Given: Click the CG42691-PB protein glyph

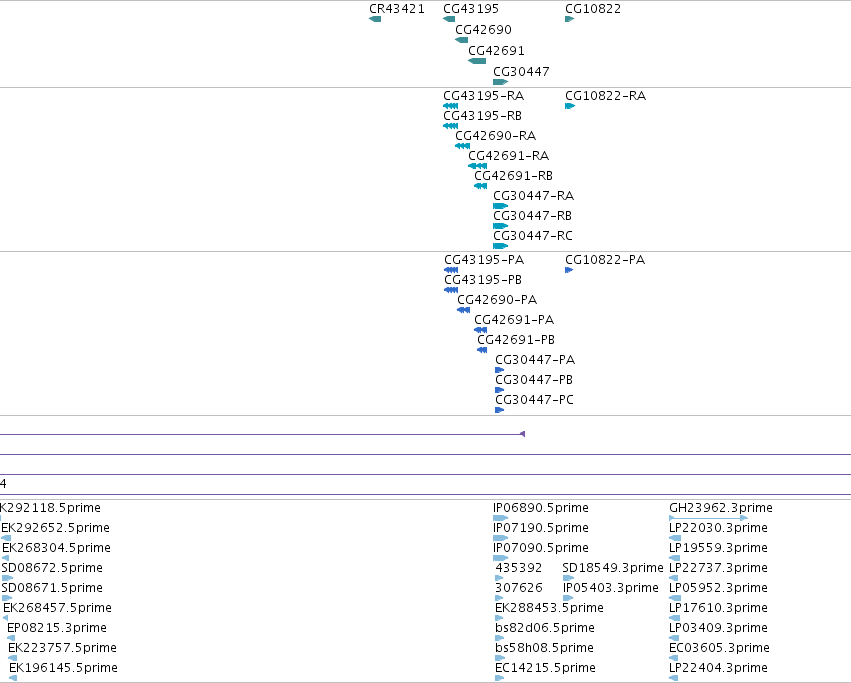Looking at the screenshot, I should point(482,350).
